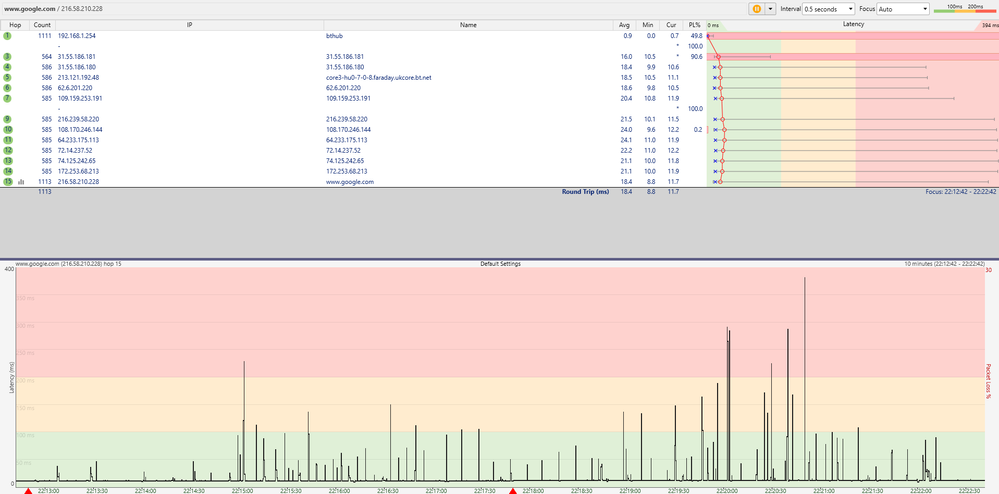This screenshot has height=494, width=999.
Task: Click the Avg column header
Action: point(625,22)
